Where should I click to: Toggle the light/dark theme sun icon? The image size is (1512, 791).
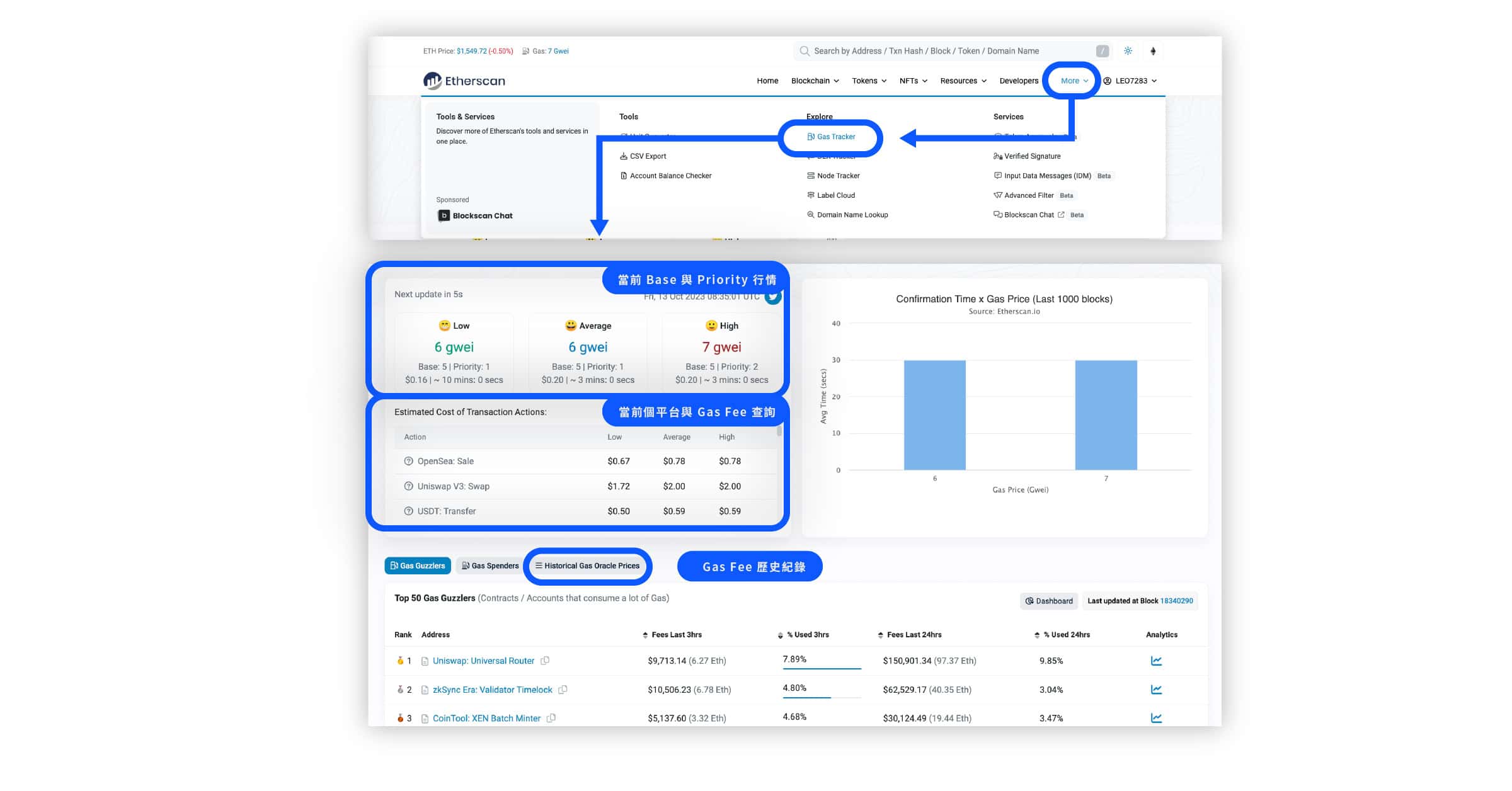1128,51
